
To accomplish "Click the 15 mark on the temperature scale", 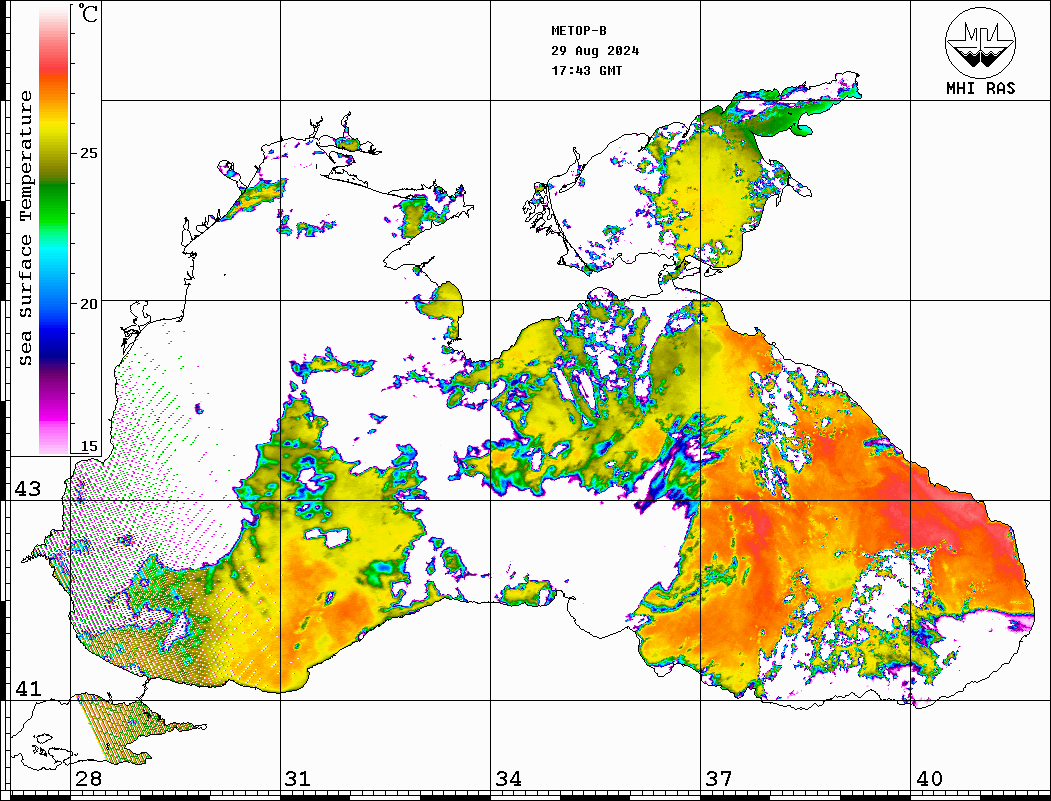I will click(88, 446).
